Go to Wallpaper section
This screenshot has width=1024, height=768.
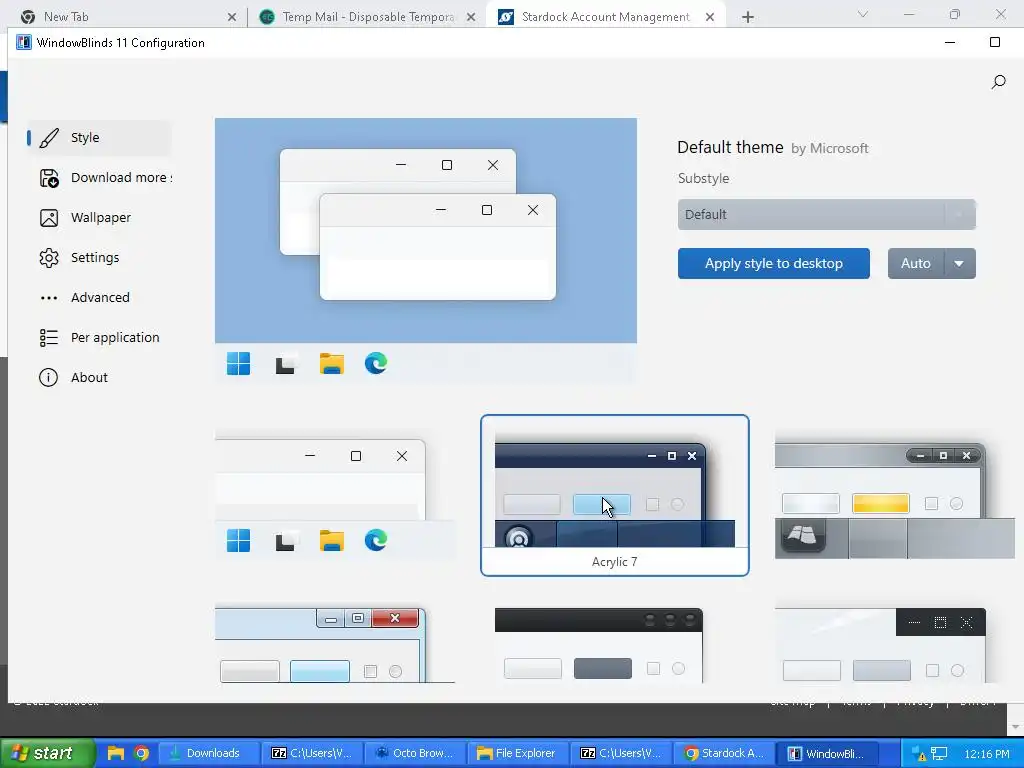[99, 217]
